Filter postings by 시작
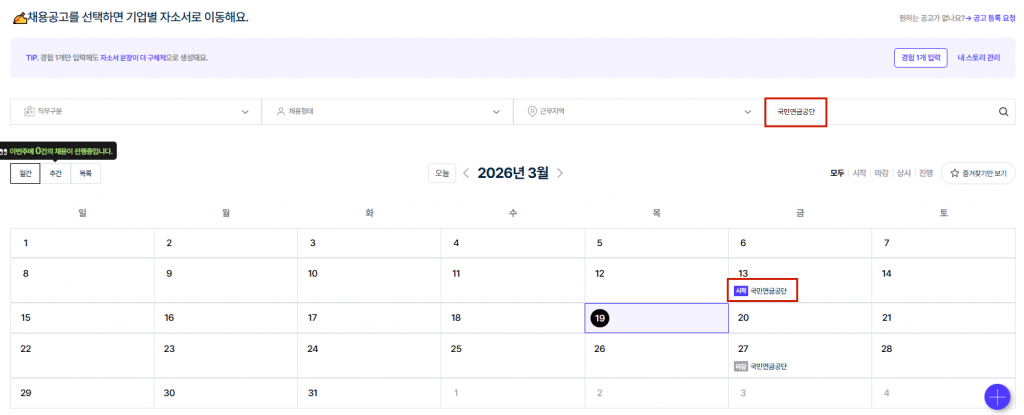 [x=859, y=173]
